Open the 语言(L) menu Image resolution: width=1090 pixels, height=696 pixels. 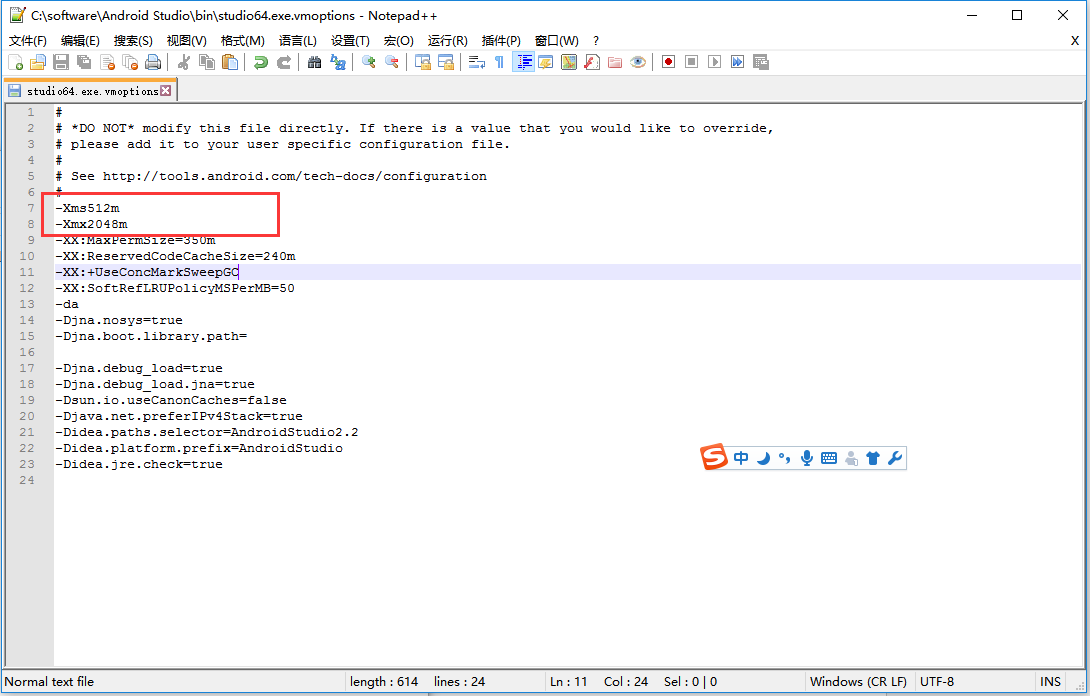[x=298, y=41]
